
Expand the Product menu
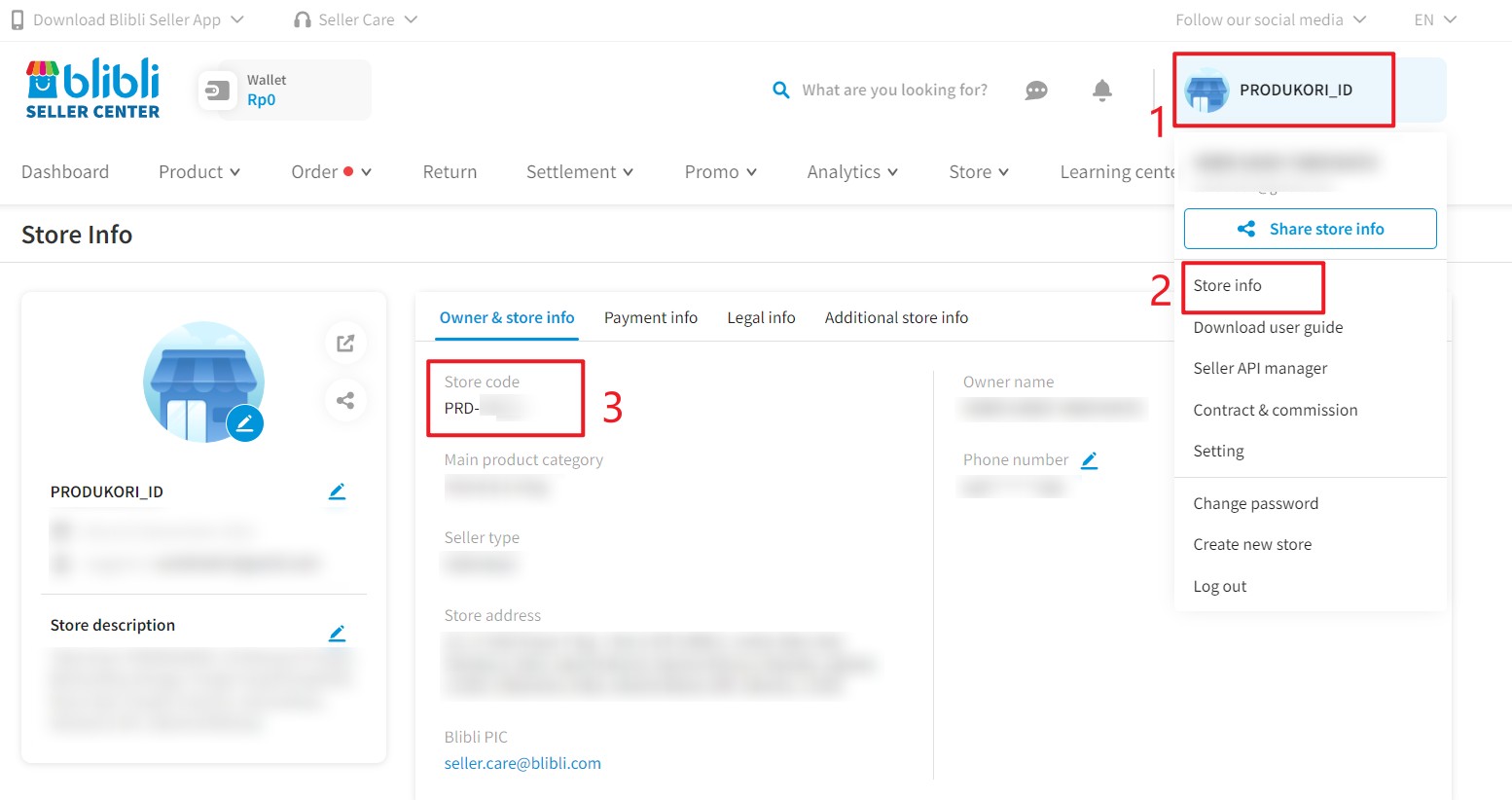coord(199,172)
